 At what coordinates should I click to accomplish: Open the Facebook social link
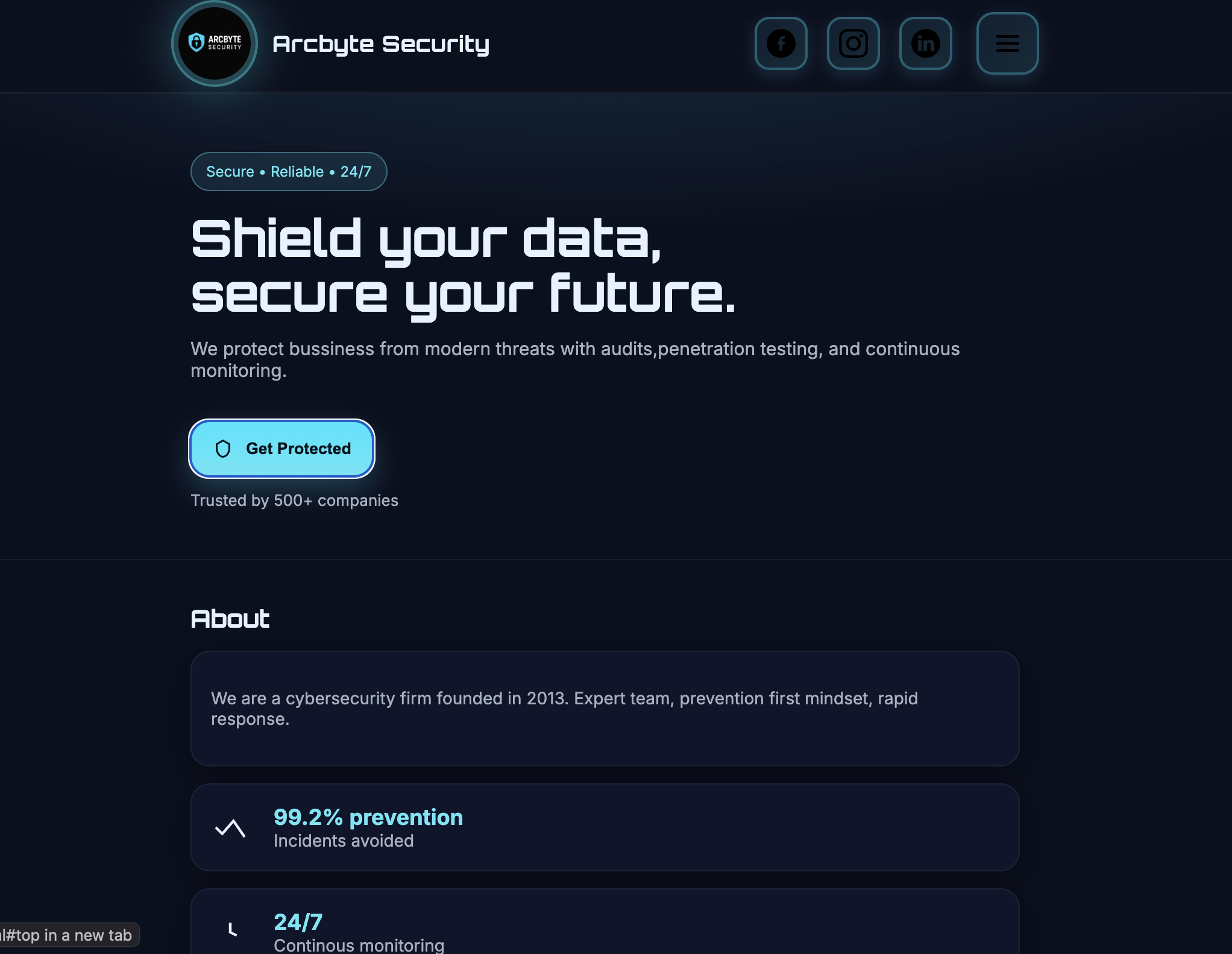(781, 43)
